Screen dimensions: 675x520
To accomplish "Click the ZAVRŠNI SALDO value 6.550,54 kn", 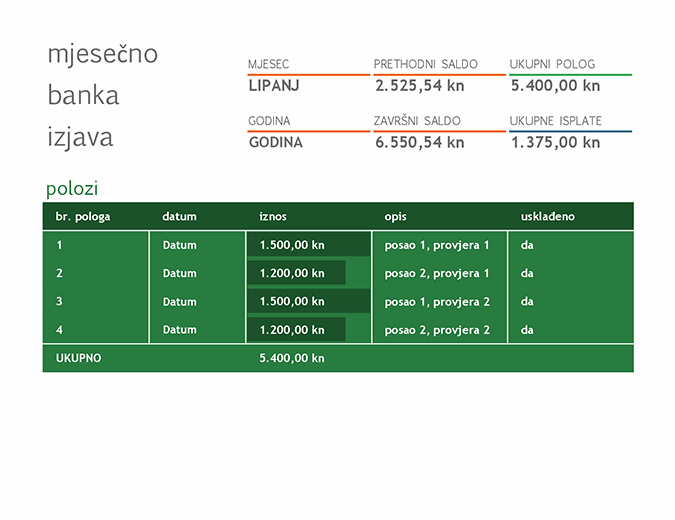I will click(x=419, y=142).
